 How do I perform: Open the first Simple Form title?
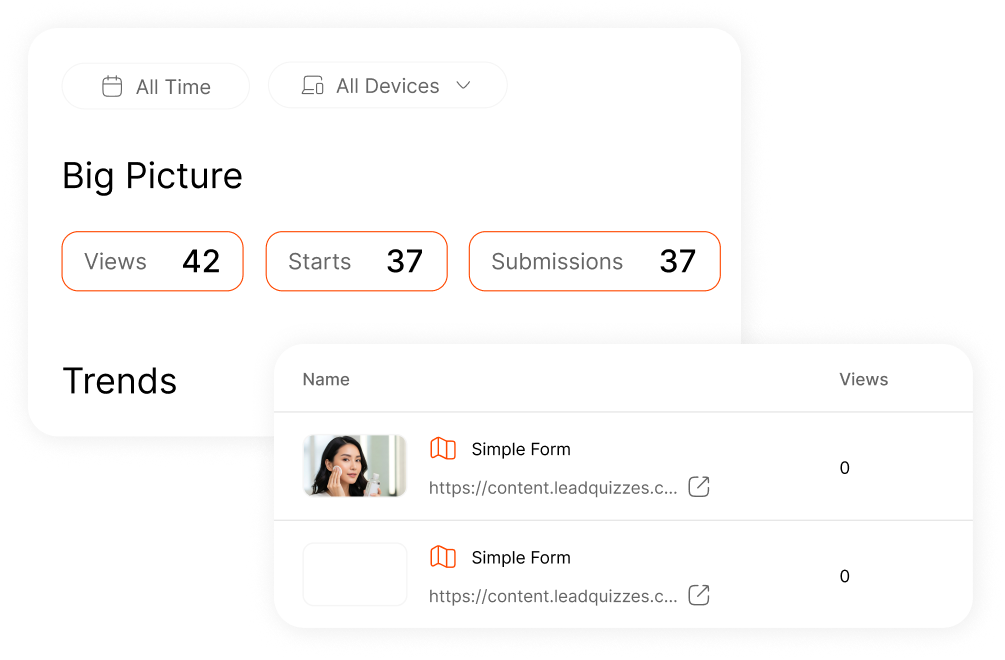tap(521, 450)
